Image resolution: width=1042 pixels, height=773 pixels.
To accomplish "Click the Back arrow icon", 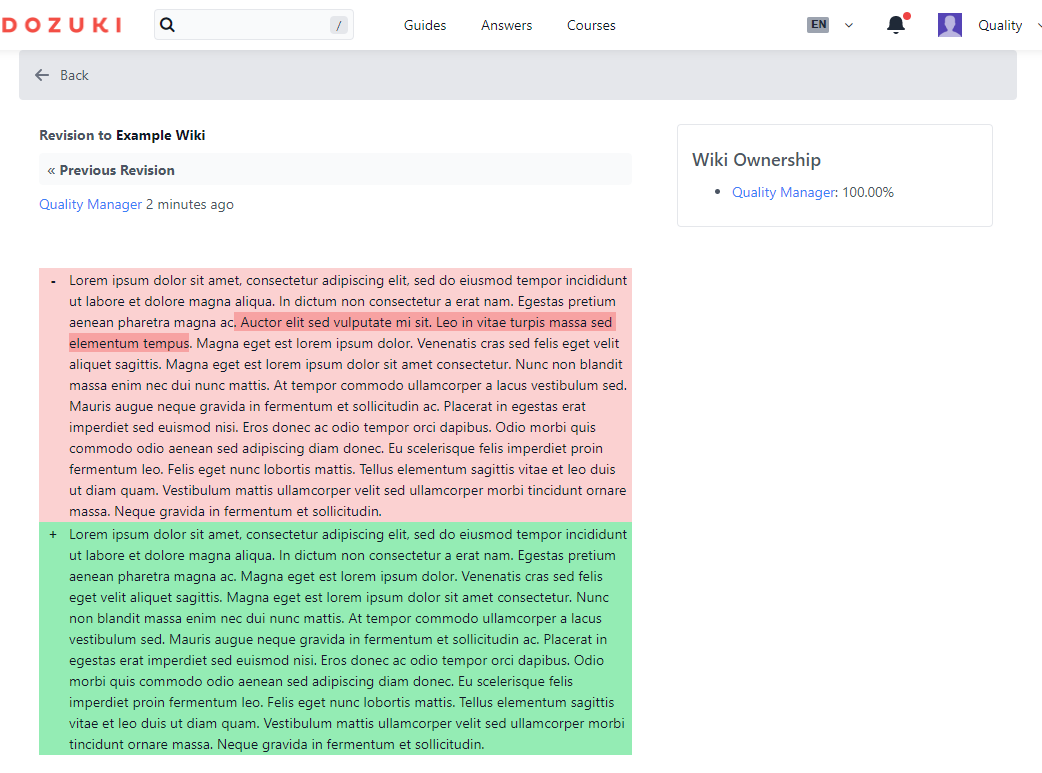I will 42,75.
